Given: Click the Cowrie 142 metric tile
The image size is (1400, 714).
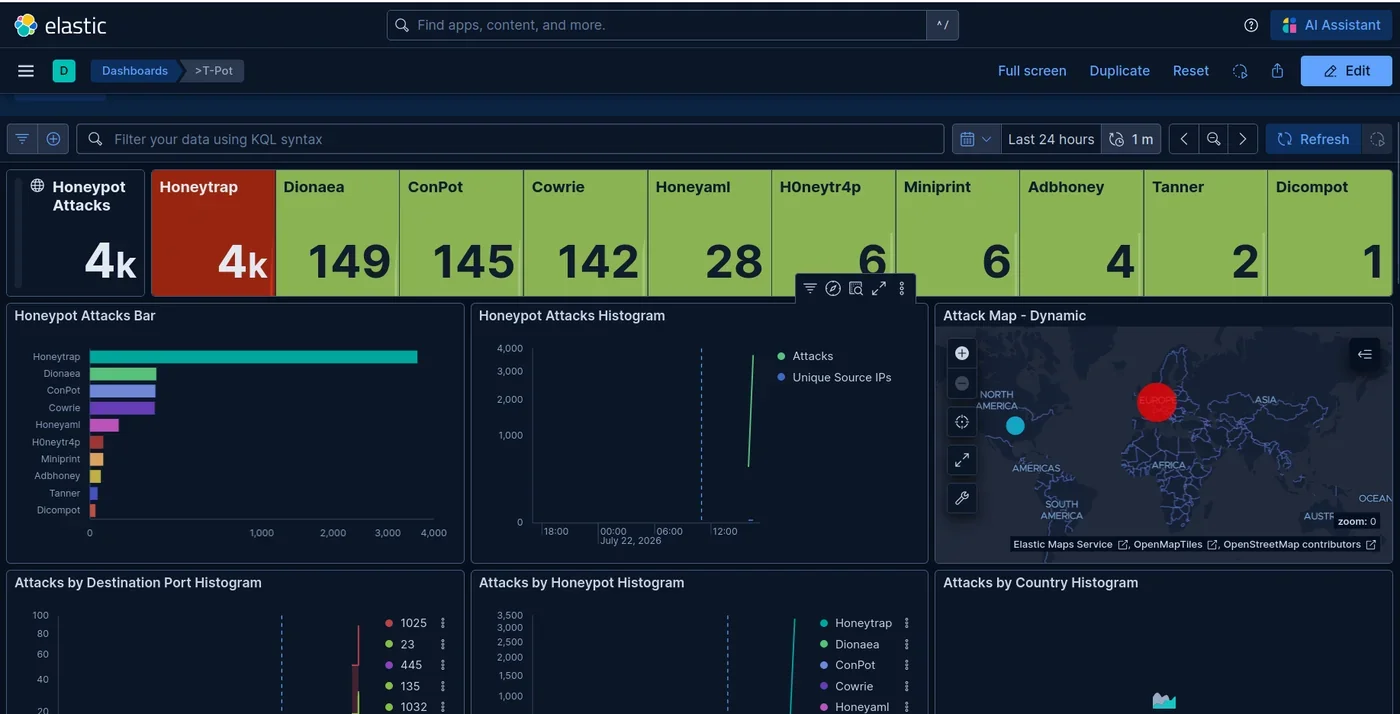Looking at the screenshot, I should [x=585, y=233].
